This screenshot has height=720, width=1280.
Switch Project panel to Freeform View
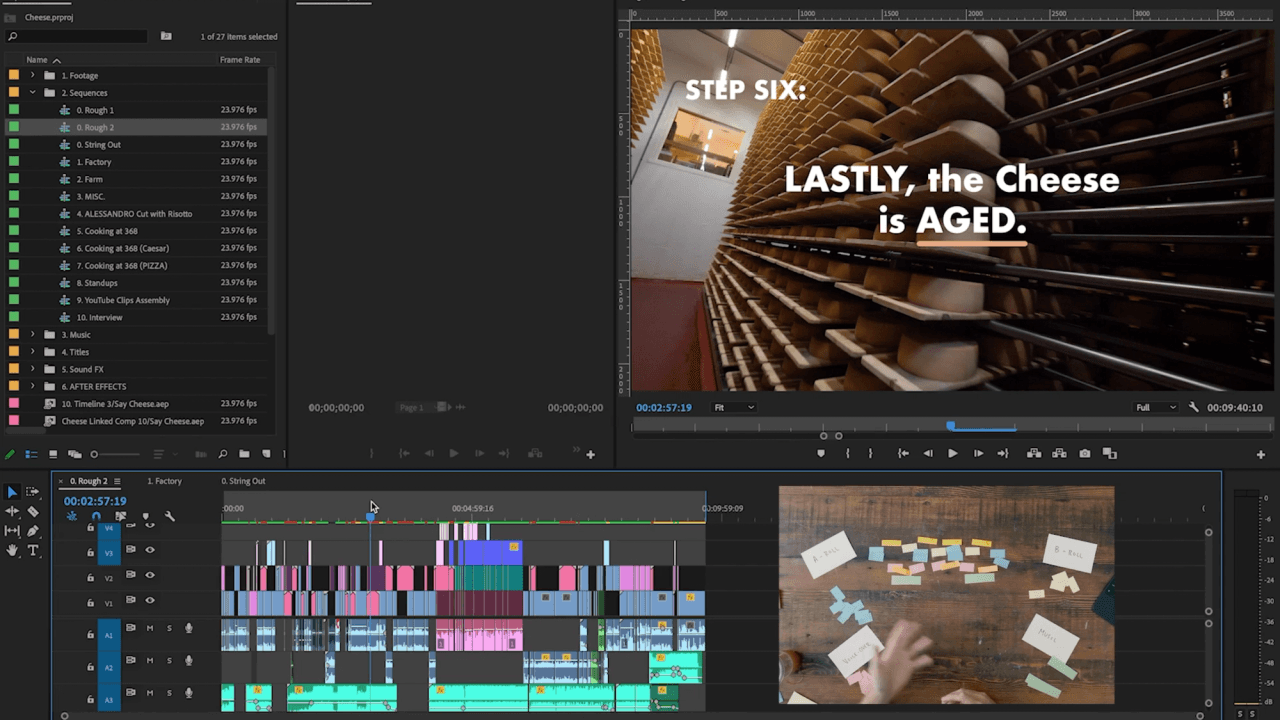coord(75,454)
